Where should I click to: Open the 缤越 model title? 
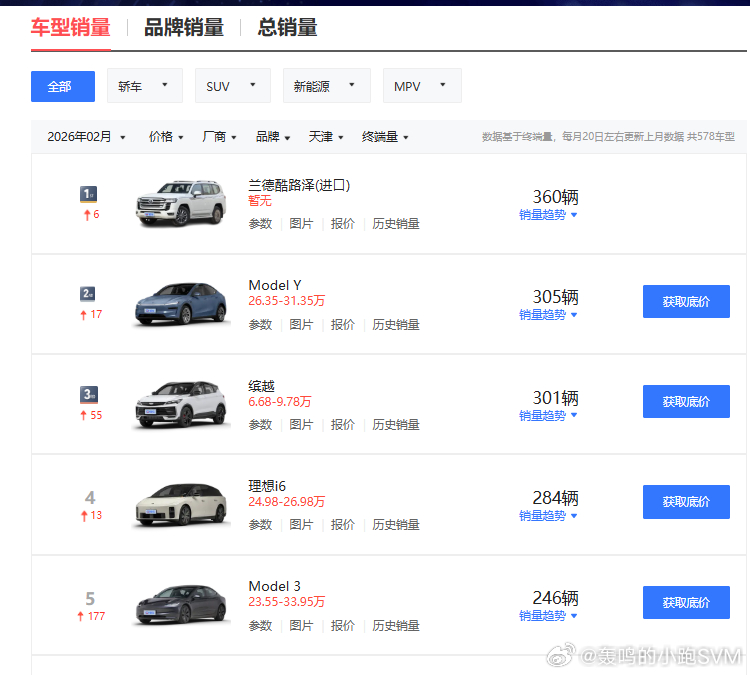point(261,386)
